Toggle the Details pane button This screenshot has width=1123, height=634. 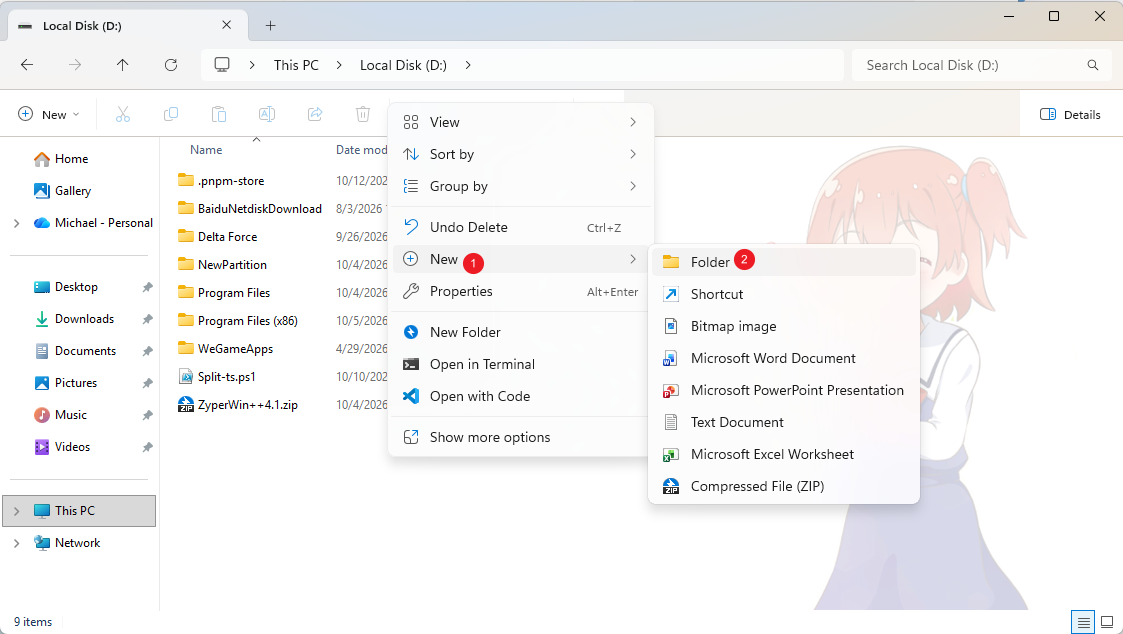[x=1070, y=115]
